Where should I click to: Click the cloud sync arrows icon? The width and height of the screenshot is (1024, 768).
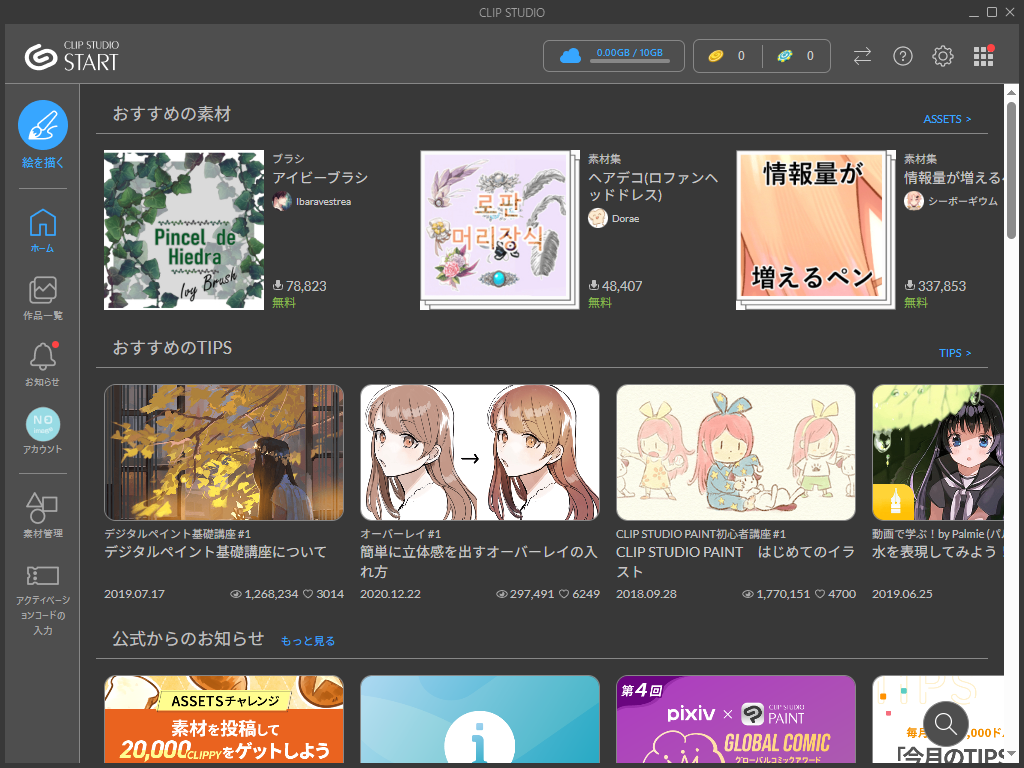(x=863, y=56)
